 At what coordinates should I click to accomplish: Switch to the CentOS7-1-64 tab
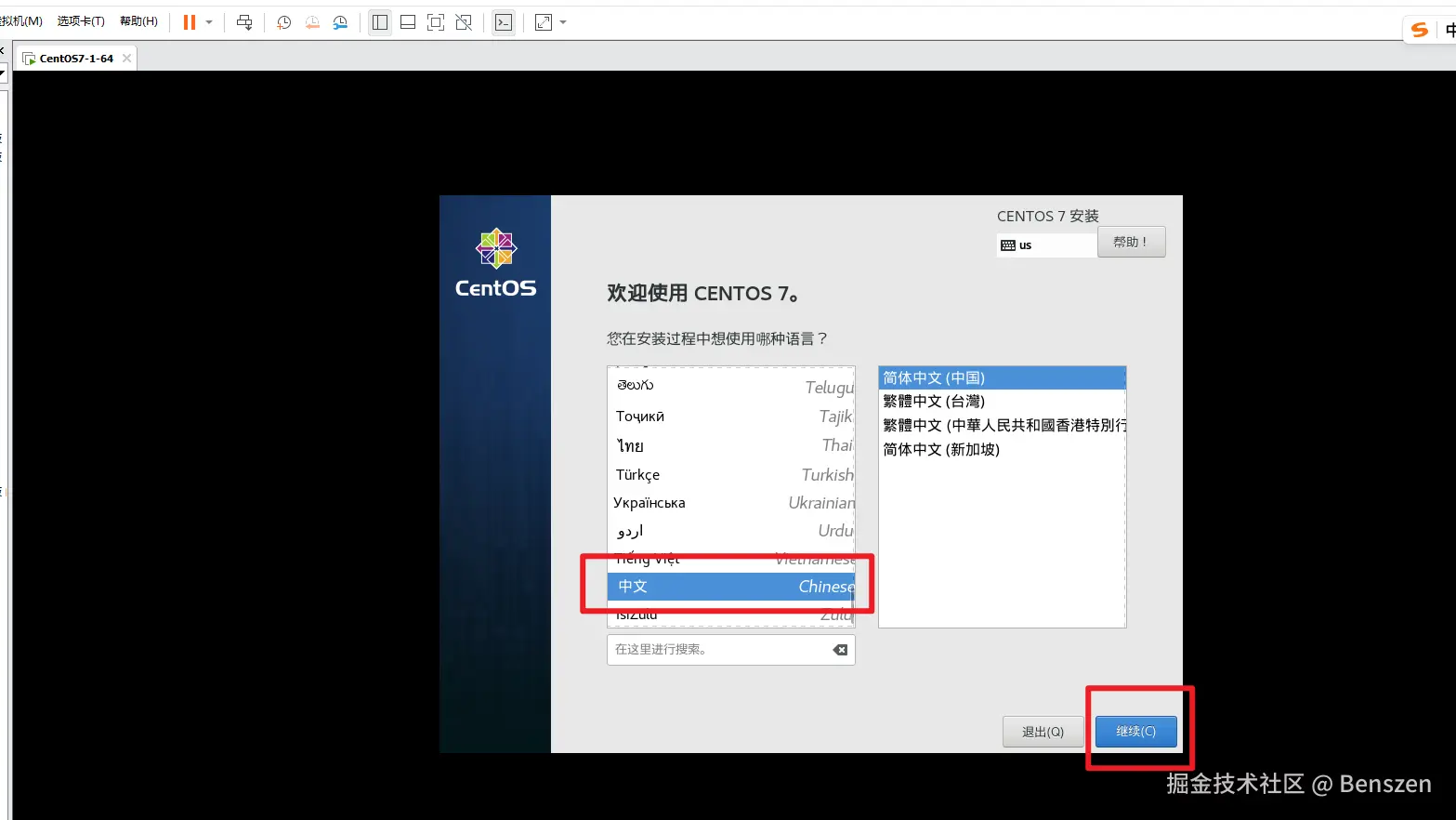[x=76, y=59]
